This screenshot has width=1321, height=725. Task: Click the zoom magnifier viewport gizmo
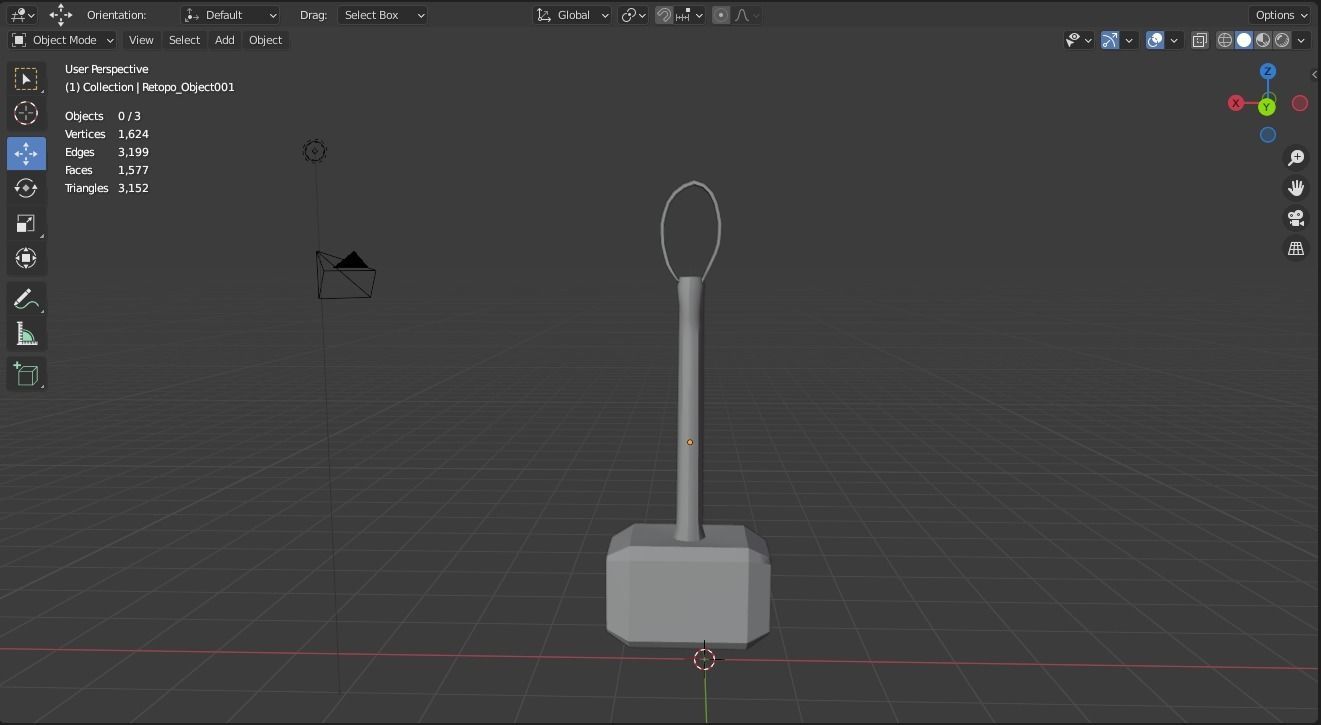1296,158
